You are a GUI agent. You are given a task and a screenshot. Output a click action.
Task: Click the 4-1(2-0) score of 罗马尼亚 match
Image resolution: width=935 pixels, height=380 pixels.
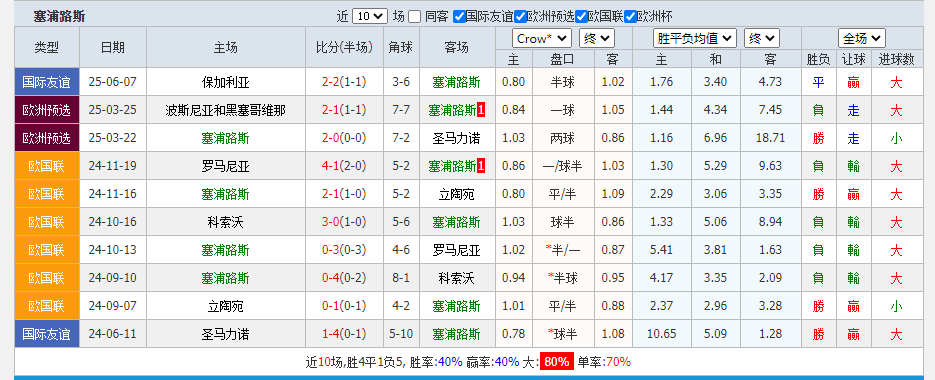[x=343, y=166]
